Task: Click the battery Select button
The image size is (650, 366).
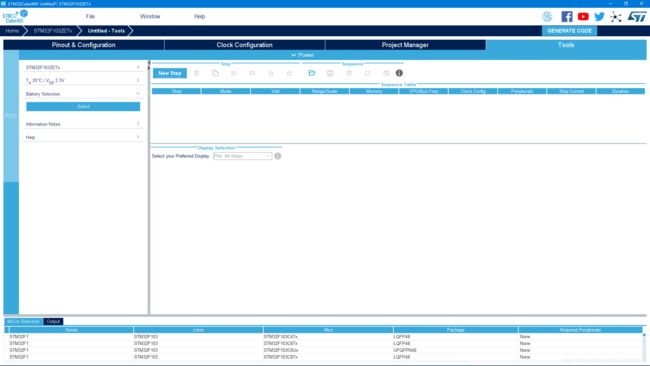Action: 83,107
